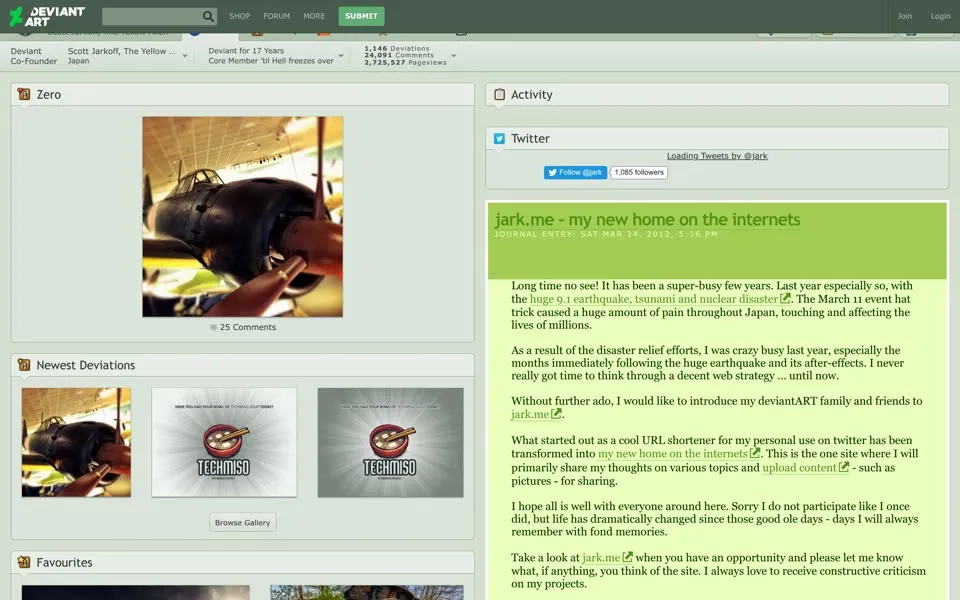The height and width of the screenshot is (600, 960).
Task: Open the SHOP menu item
Action: [239, 16]
